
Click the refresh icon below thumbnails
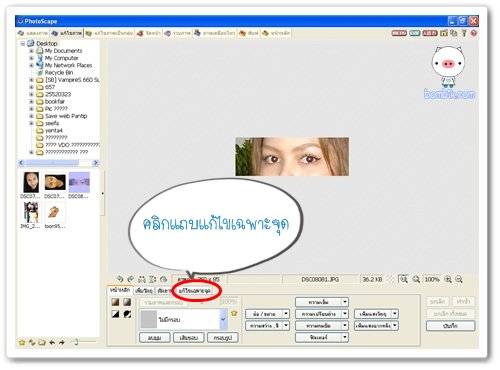click(x=32, y=342)
